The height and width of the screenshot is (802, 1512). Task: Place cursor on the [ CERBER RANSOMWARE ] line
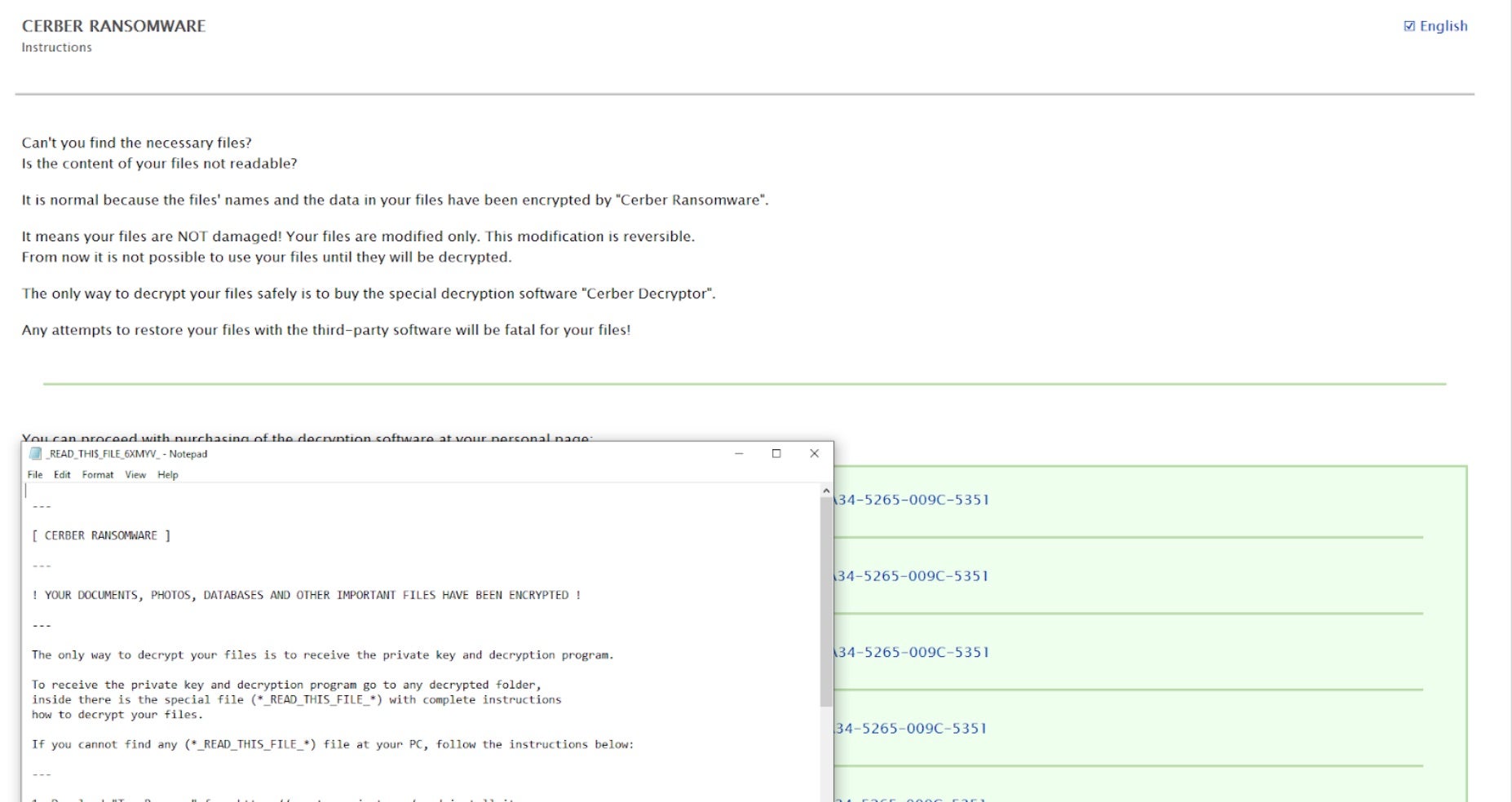101,536
